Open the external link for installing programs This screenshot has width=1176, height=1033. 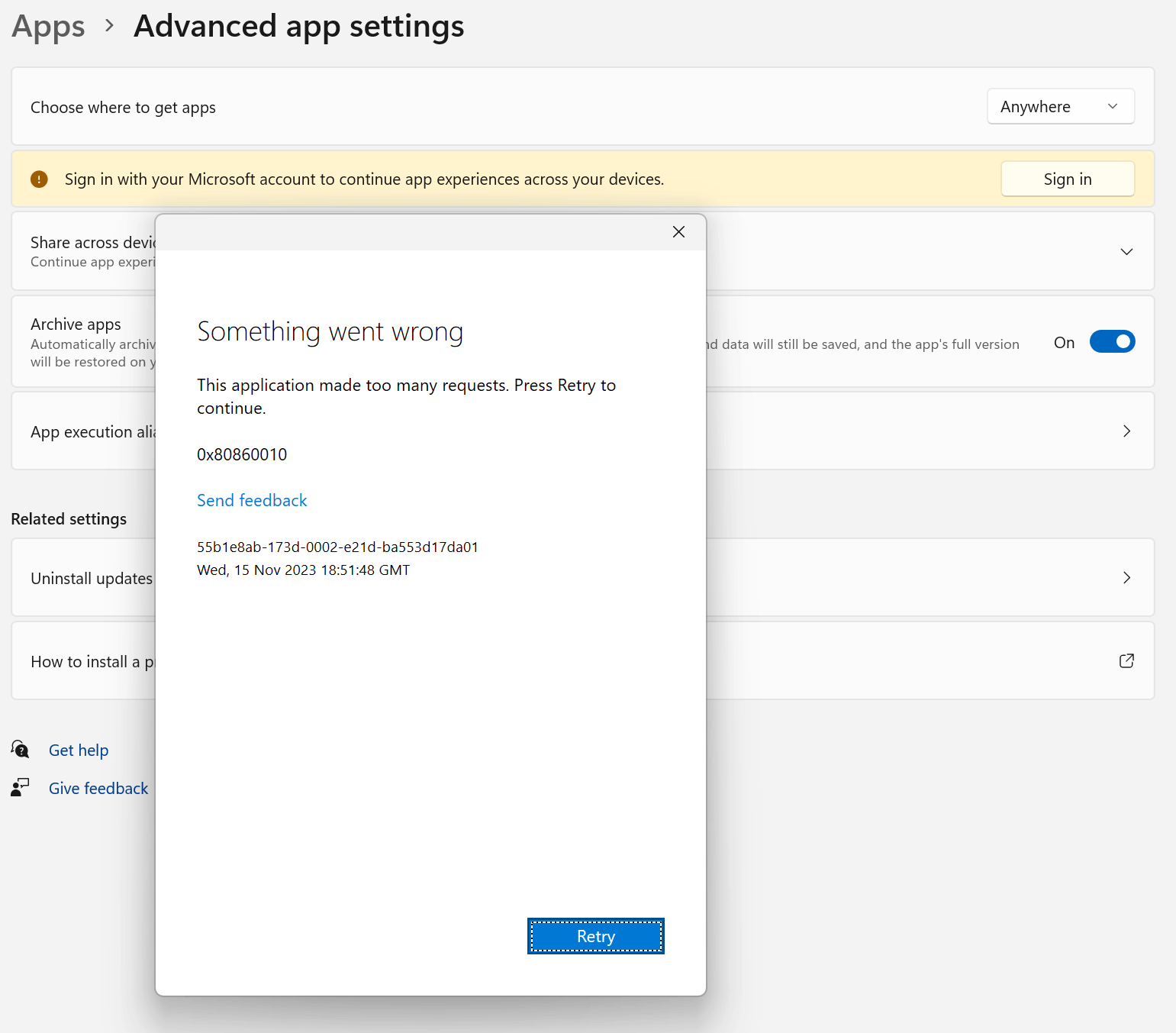point(1126,661)
